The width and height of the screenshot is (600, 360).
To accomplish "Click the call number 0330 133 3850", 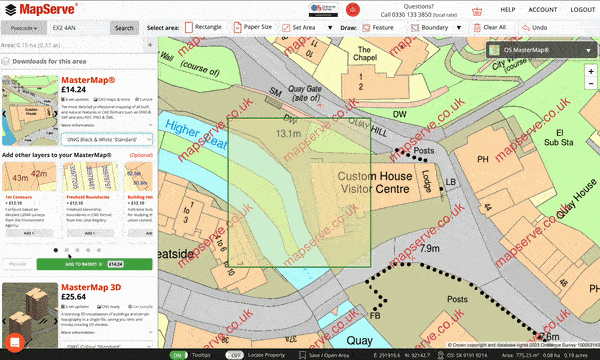I will pos(411,15).
